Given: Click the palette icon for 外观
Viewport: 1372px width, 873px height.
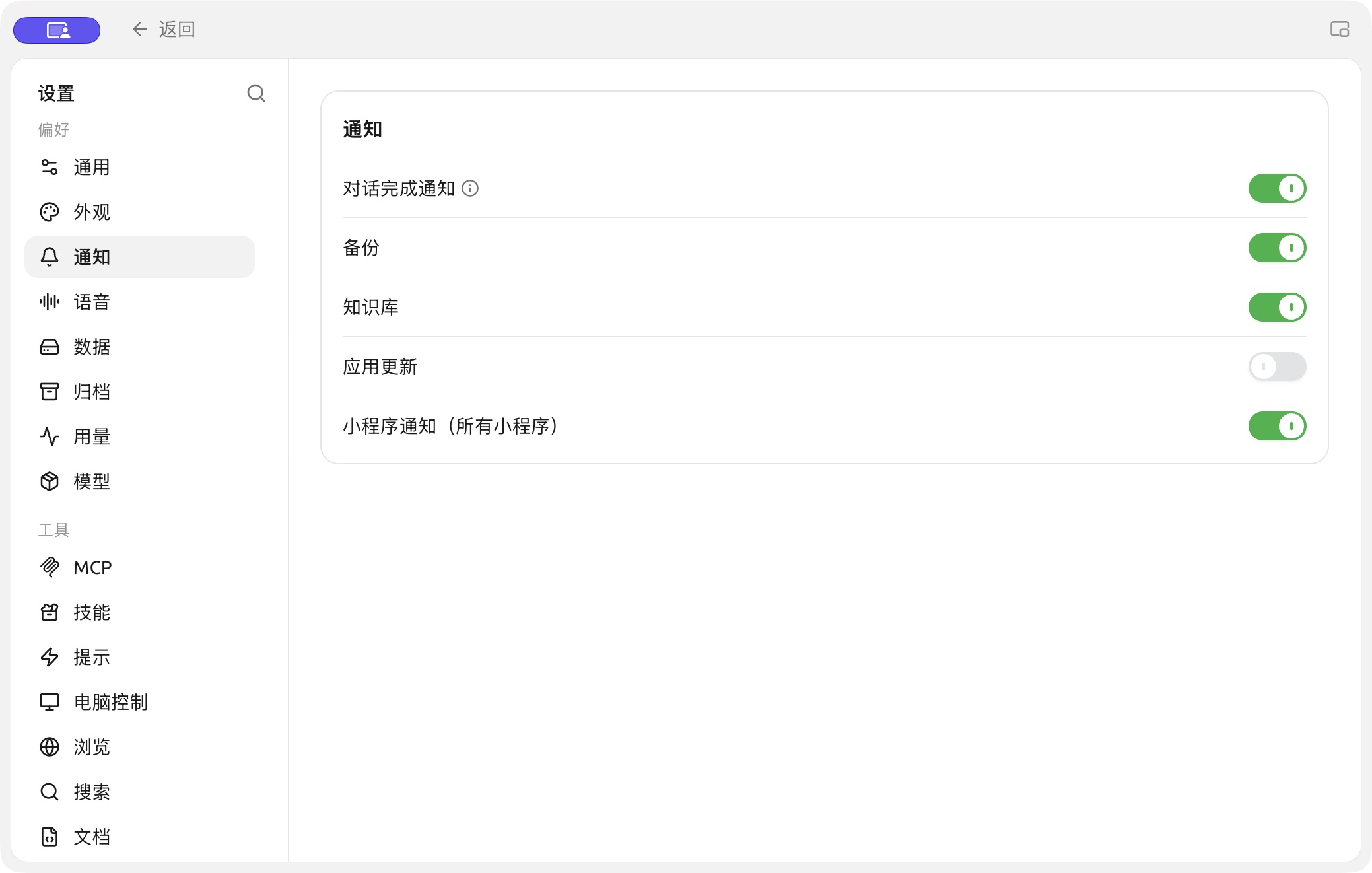Looking at the screenshot, I should 50,212.
